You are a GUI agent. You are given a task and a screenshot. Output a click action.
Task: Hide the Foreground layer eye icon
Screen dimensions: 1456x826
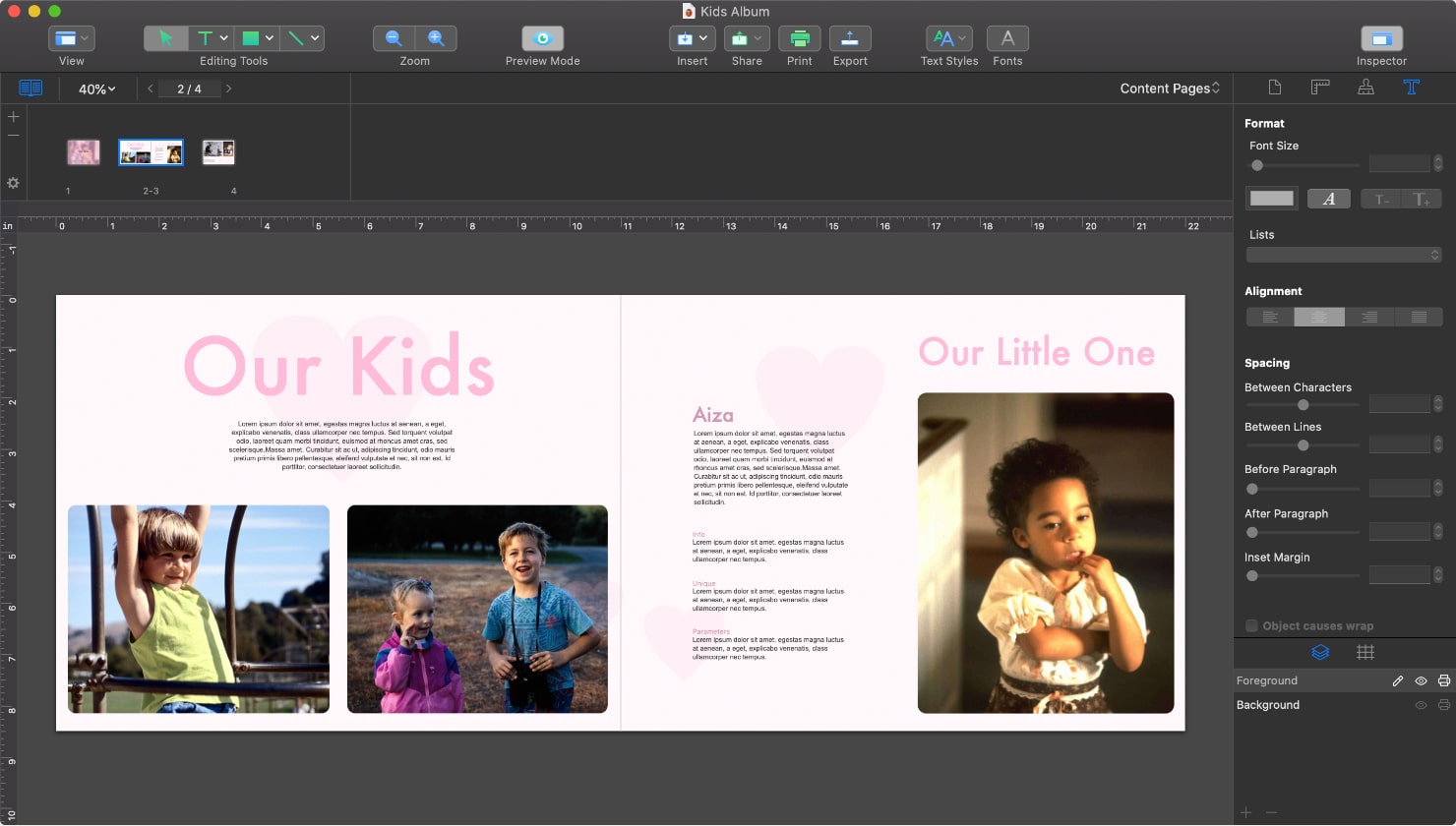point(1421,680)
